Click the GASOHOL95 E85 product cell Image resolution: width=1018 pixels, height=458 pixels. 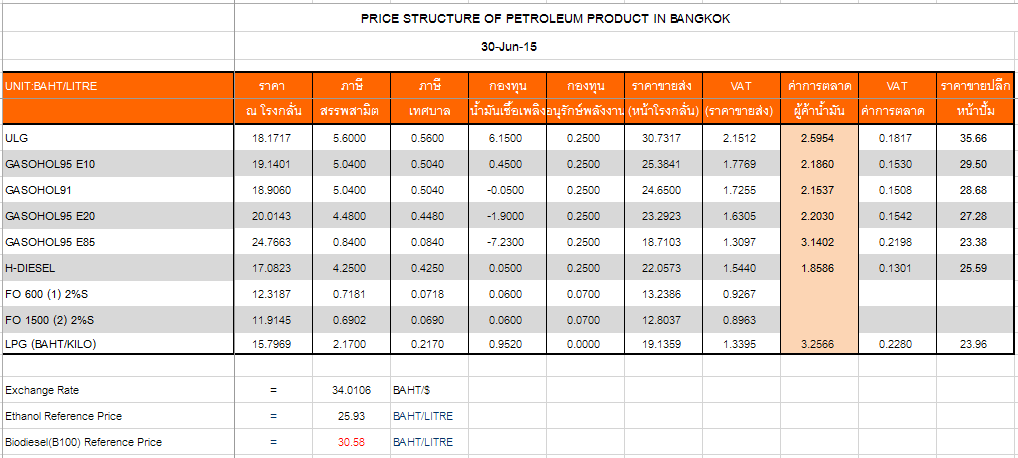coord(49,242)
